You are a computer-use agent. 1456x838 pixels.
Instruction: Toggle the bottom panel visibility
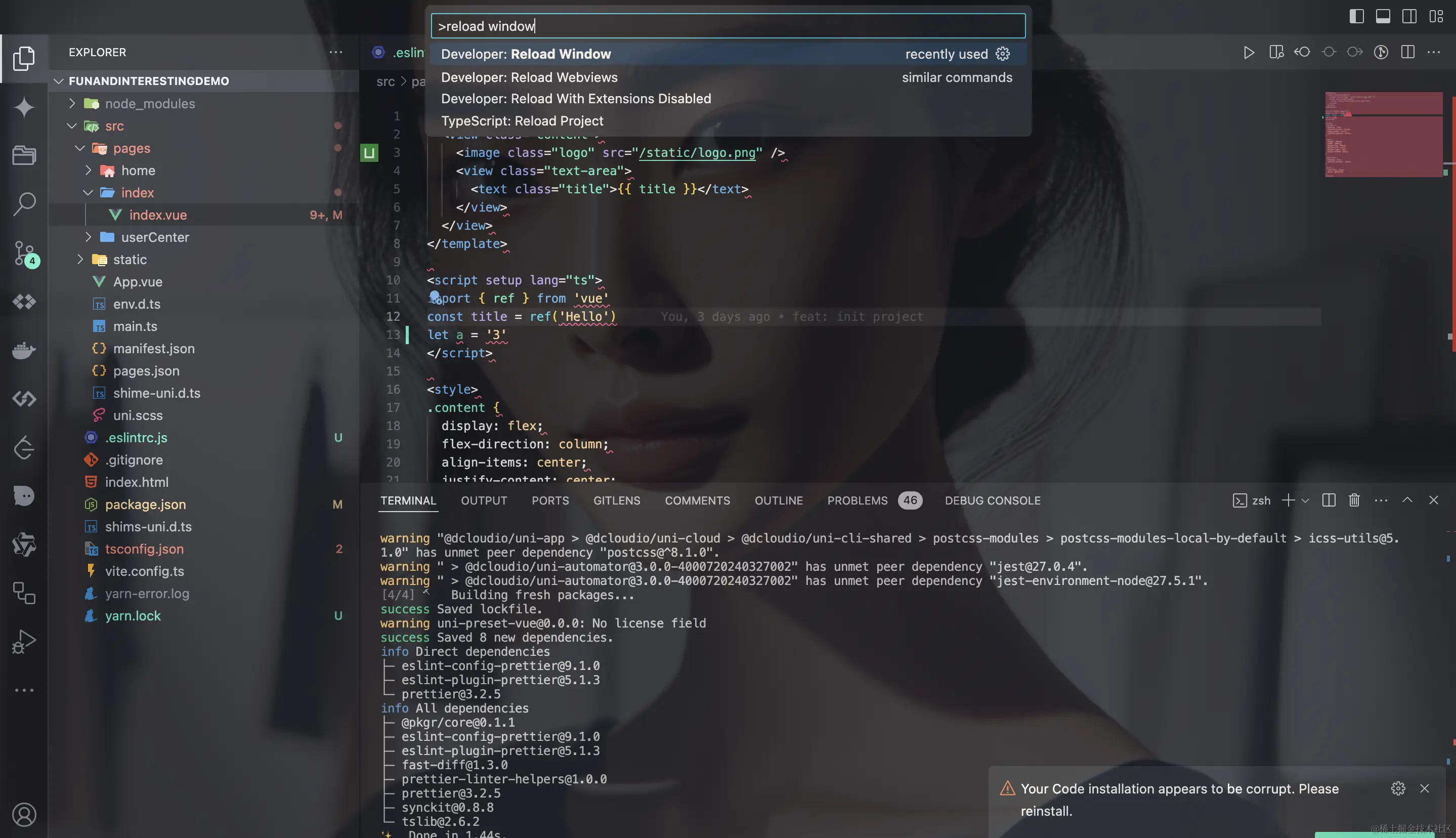pyautogui.click(x=1383, y=16)
